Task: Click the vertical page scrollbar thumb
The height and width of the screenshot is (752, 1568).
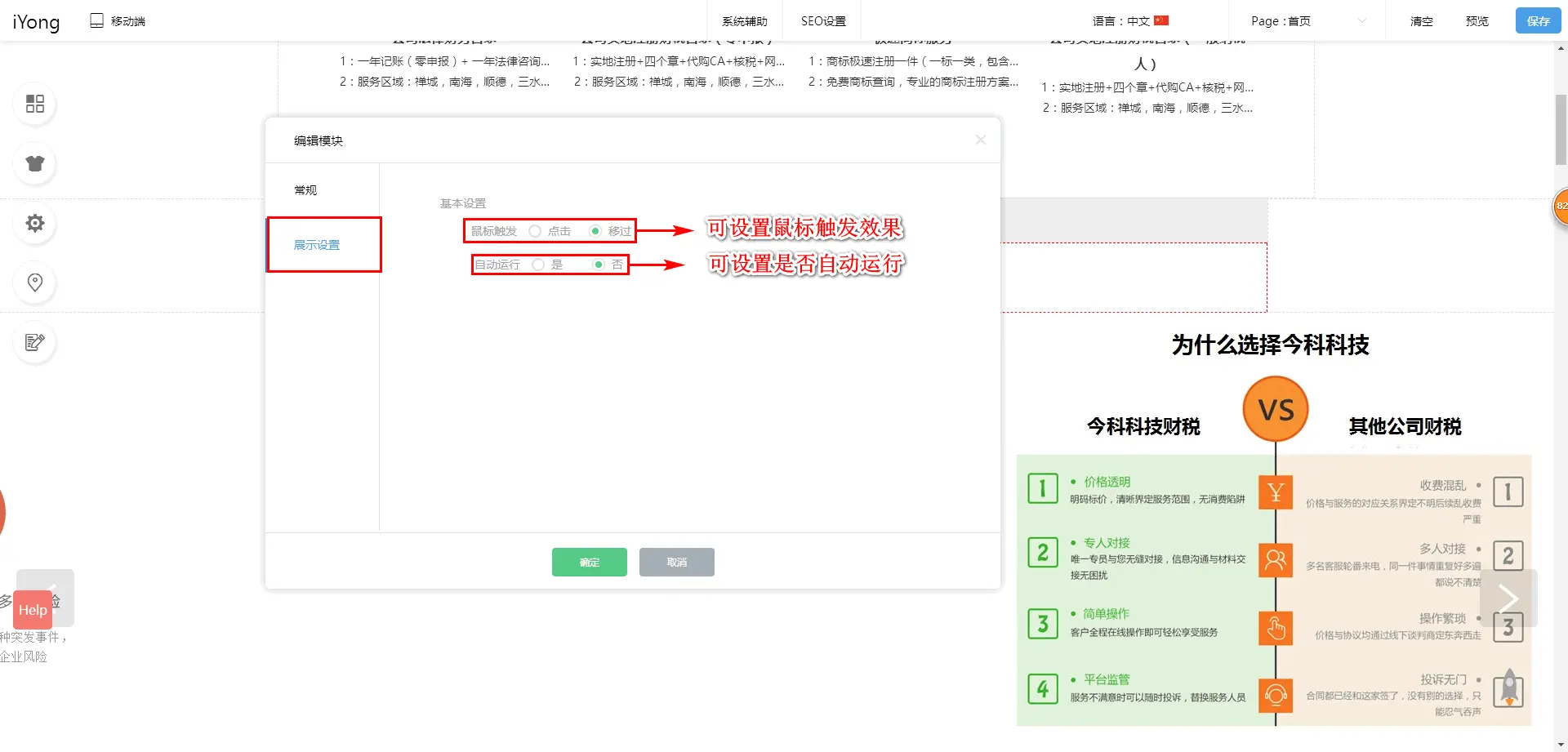Action: [1561, 129]
